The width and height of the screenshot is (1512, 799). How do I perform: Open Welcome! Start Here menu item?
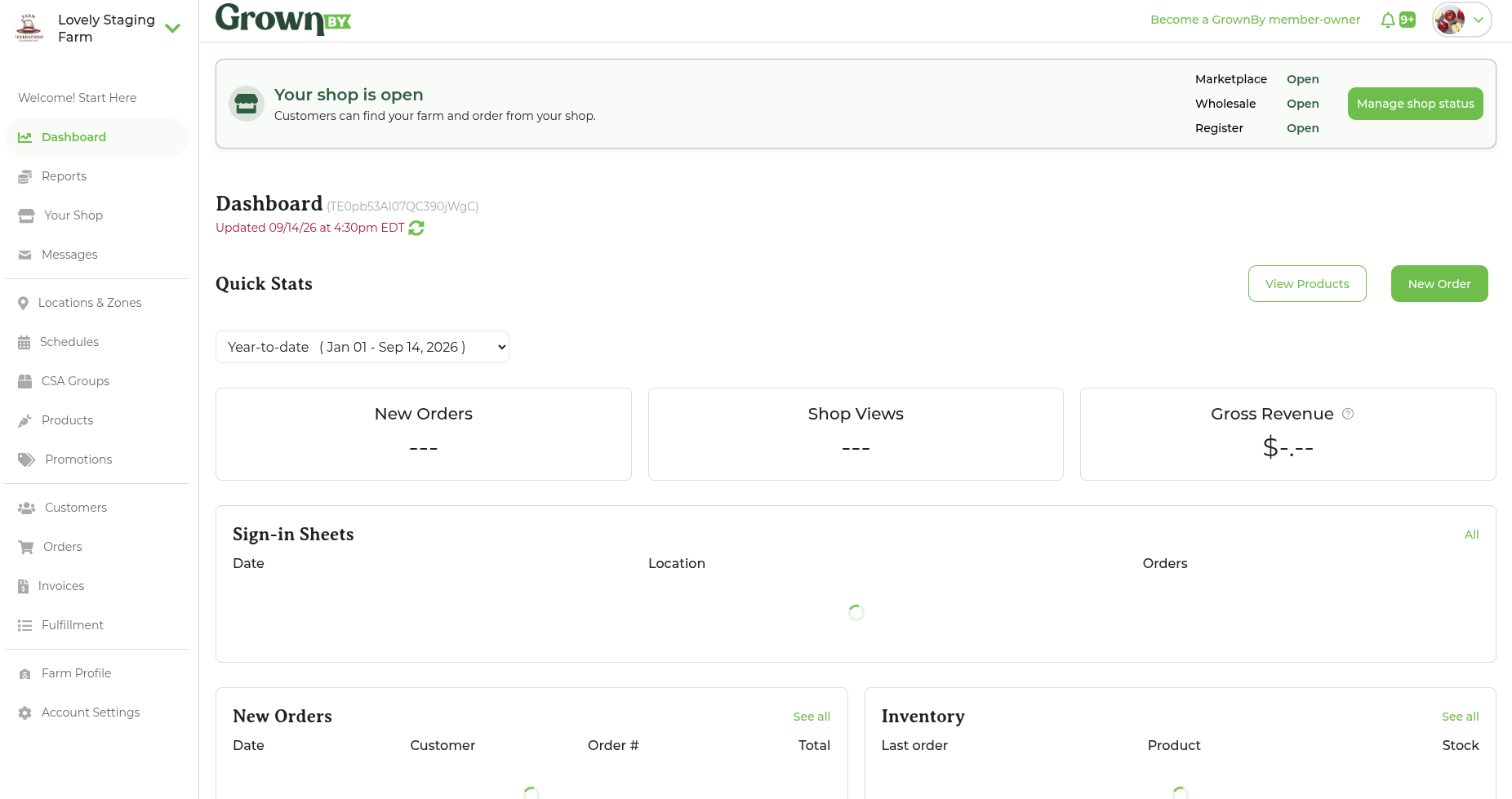(x=78, y=98)
